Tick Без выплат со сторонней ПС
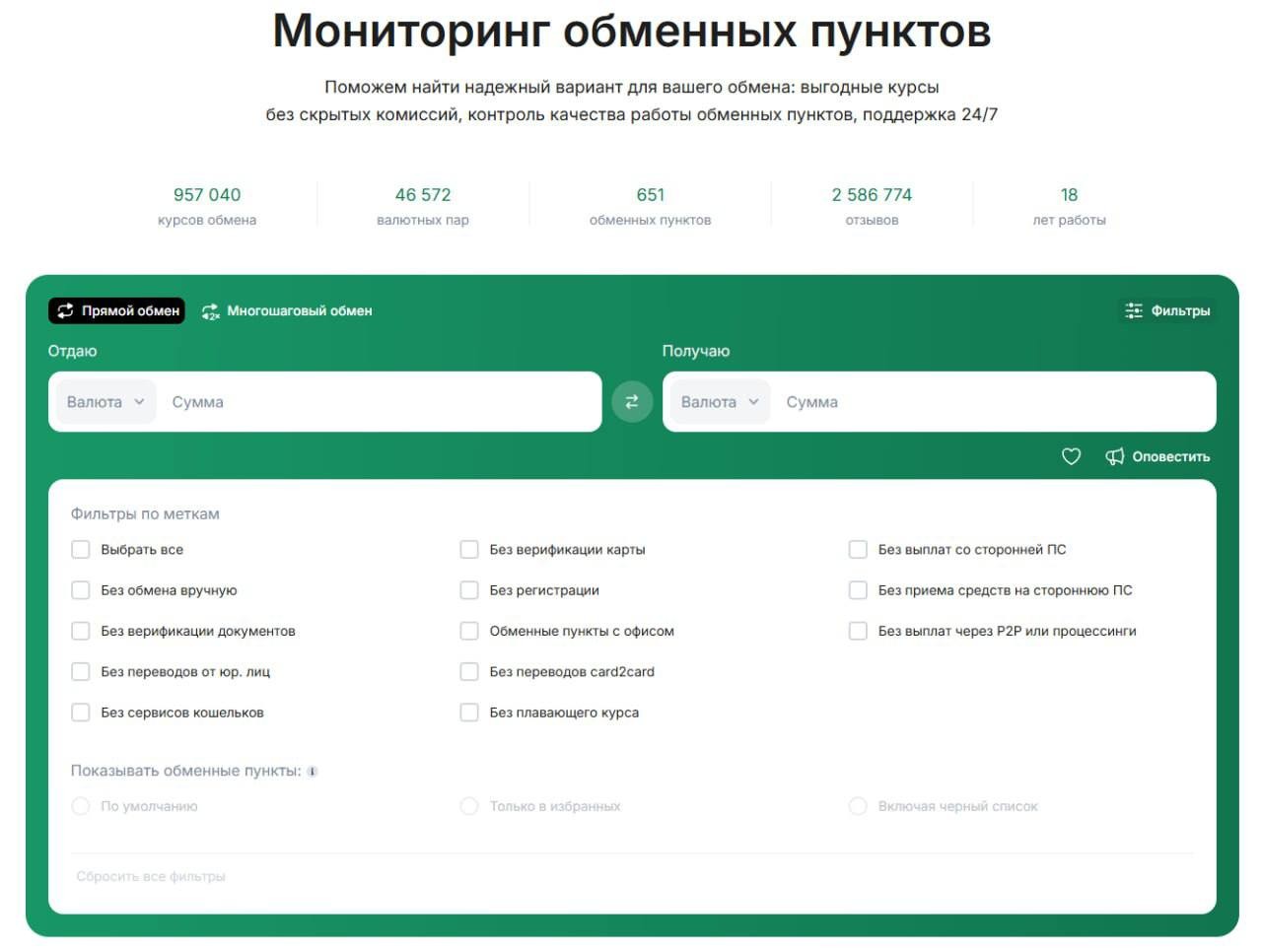The height and width of the screenshot is (952, 1262). pos(858,550)
